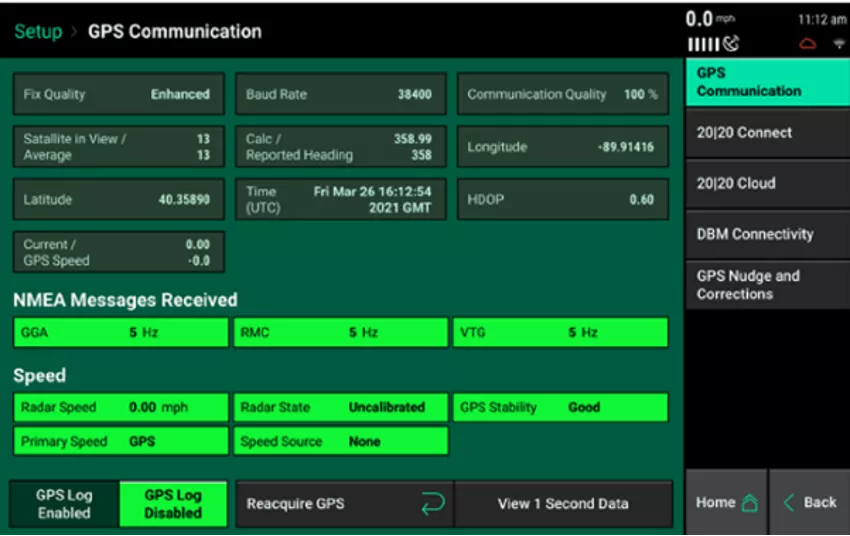Click the Wi-Fi signal icon
850x536 pixels.
pyautogui.click(x=838, y=45)
